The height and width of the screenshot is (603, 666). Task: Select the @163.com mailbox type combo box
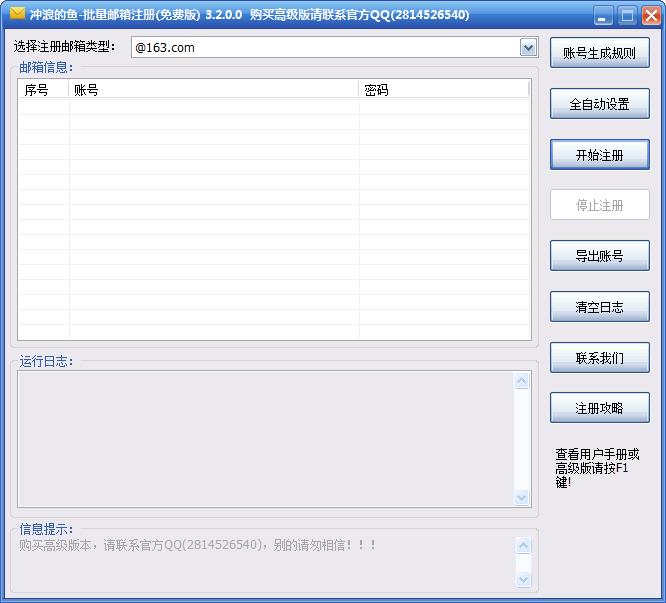tap(325, 47)
